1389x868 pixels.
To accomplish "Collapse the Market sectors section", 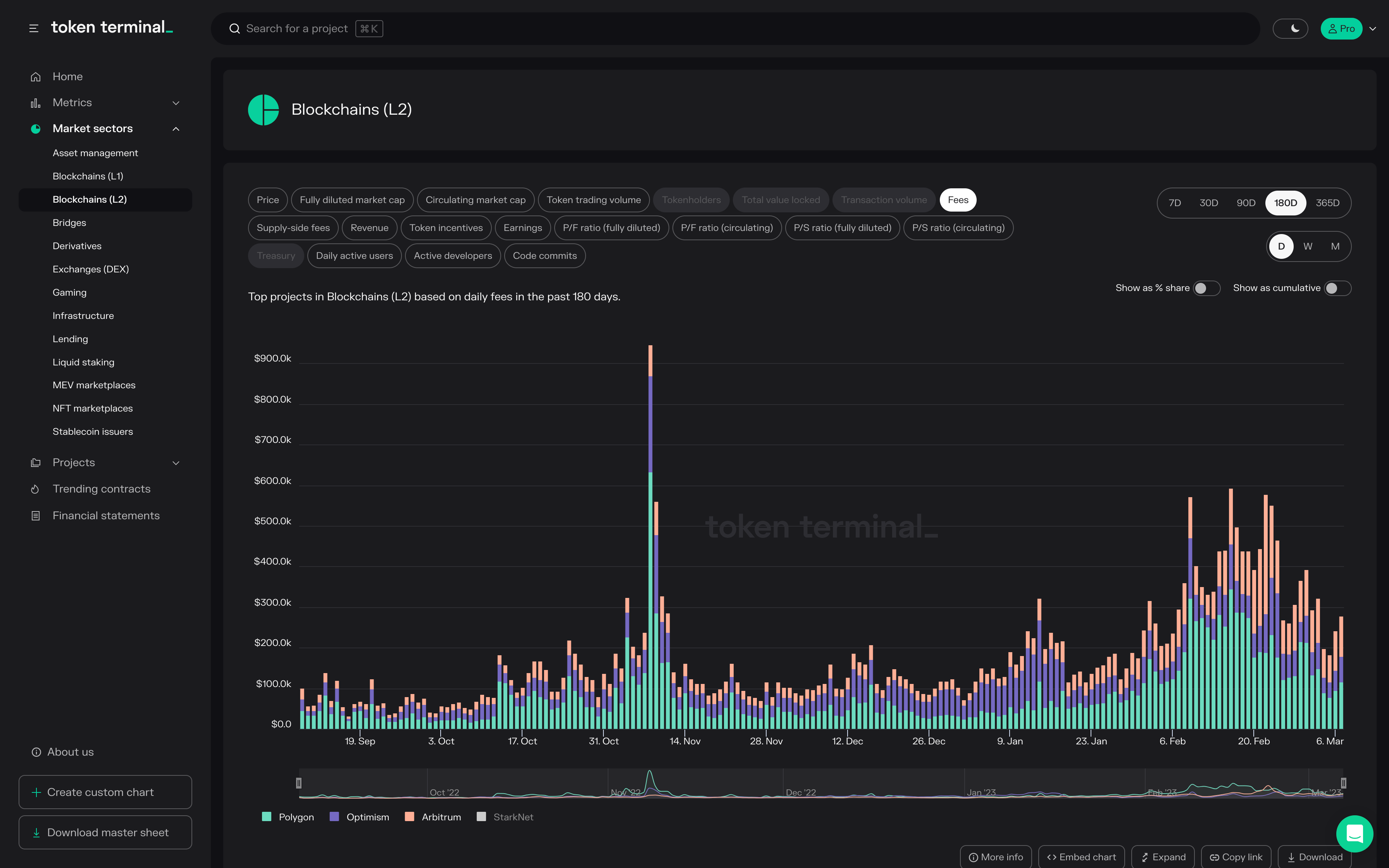I will 176,129.
